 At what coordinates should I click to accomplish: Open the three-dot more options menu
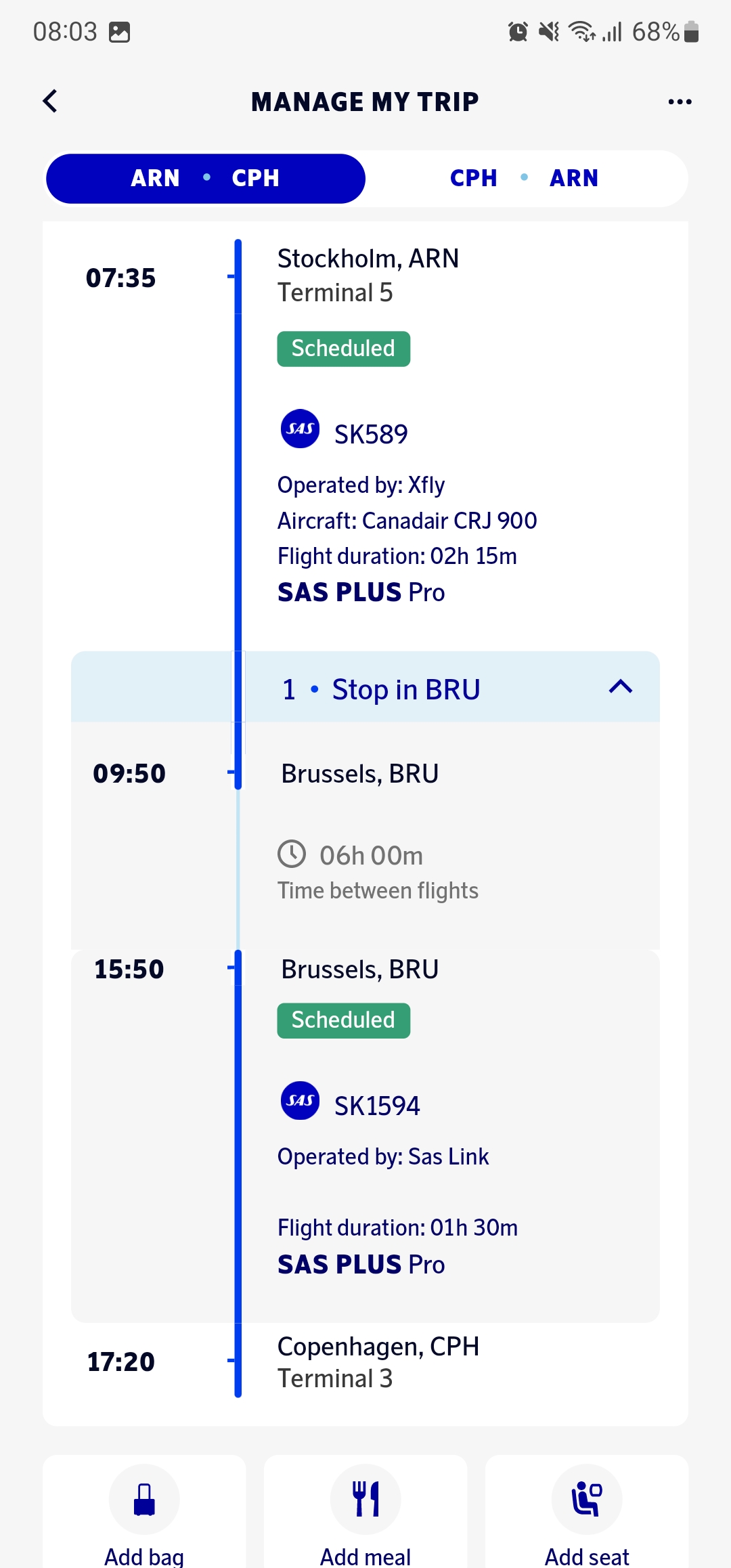[x=680, y=102]
